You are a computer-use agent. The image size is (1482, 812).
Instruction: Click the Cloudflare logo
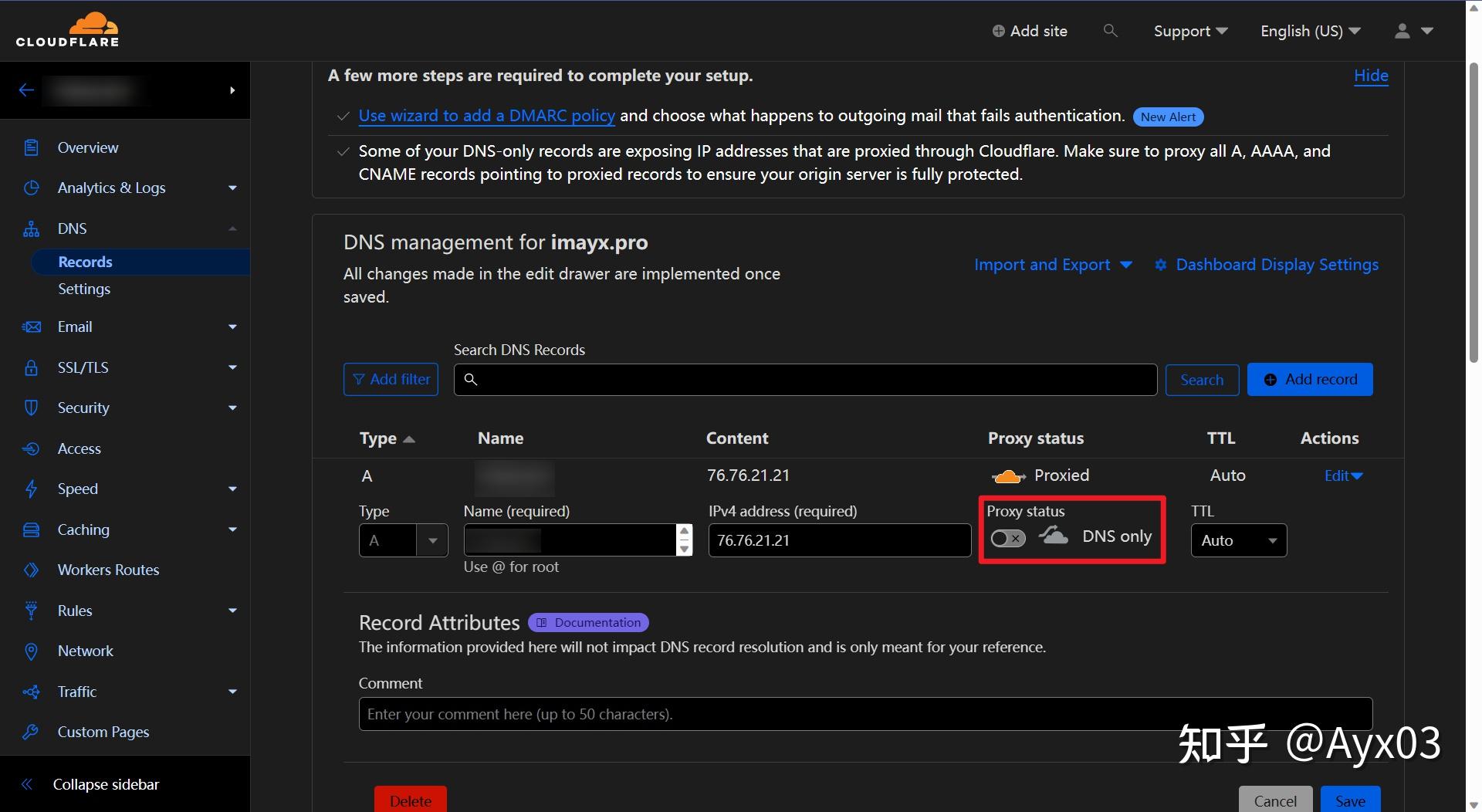pos(67,29)
